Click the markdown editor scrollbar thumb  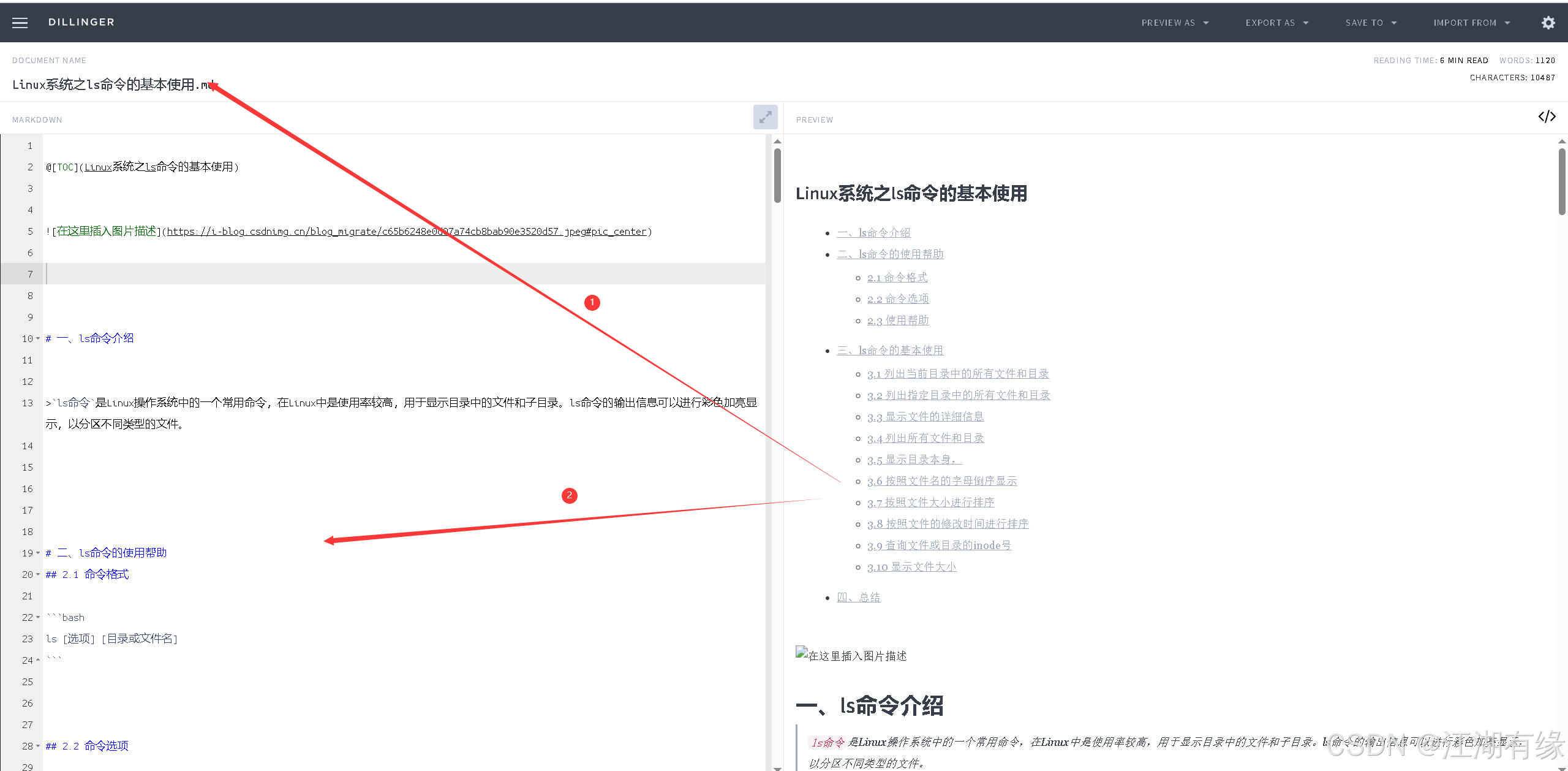777,175
